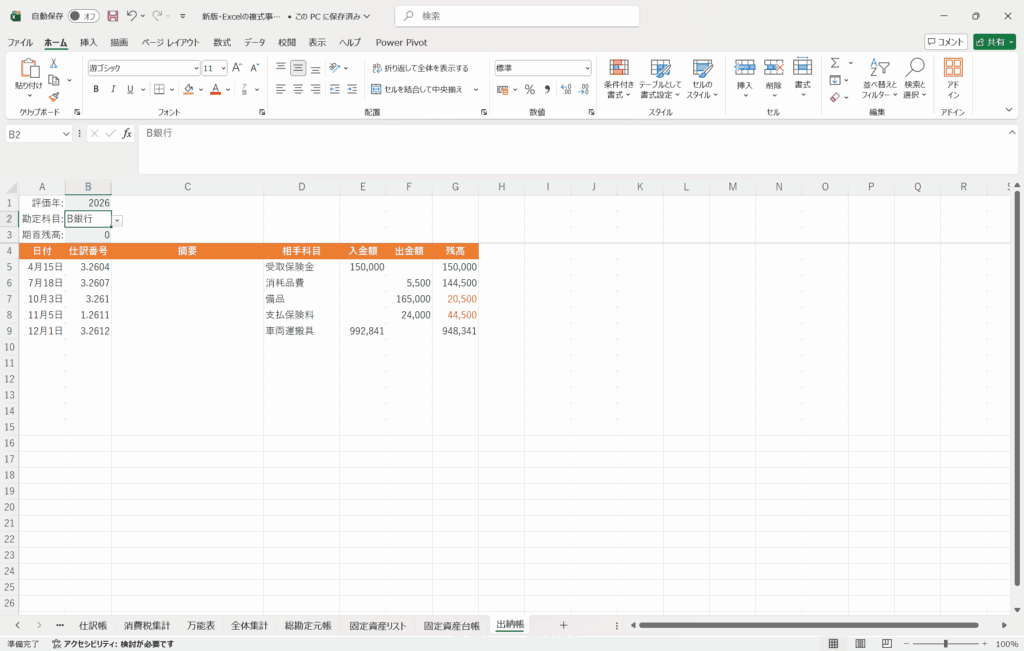Open the dropdown arrow beside cell B2
Viewport: 1024px width, 651px height.
point(118,219)
